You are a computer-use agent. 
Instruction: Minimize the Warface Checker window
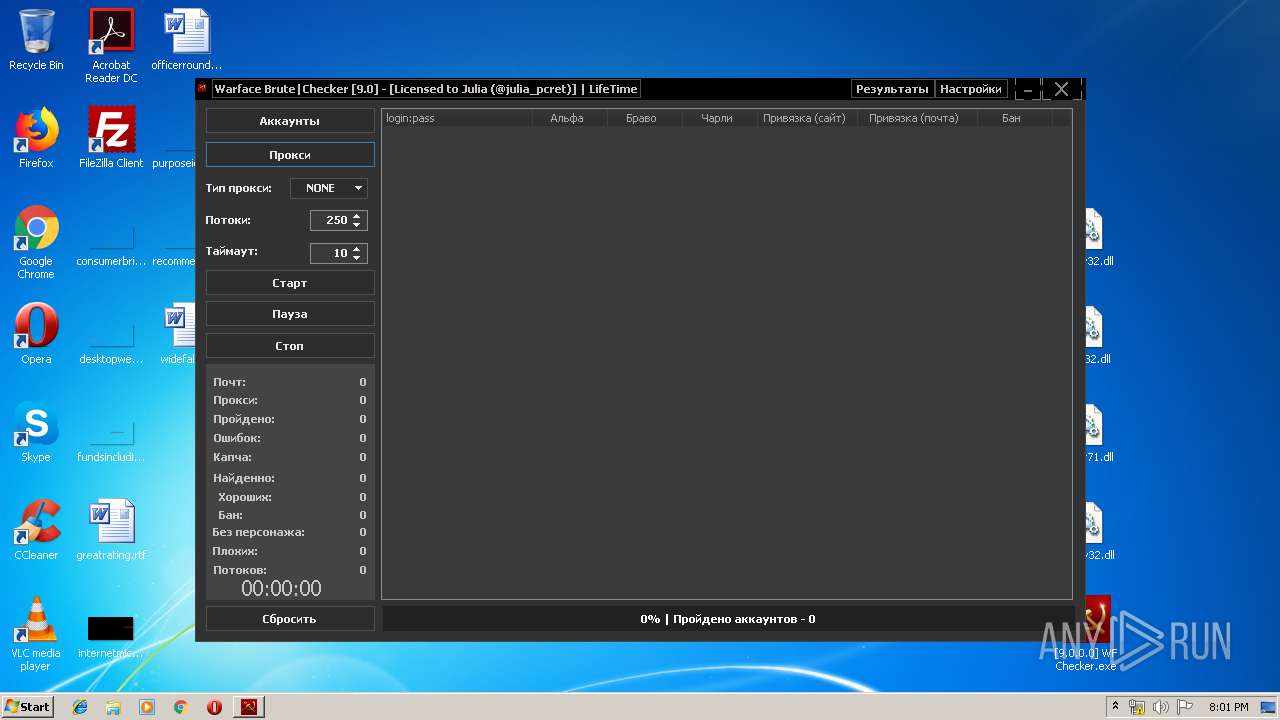[1027, 89]
